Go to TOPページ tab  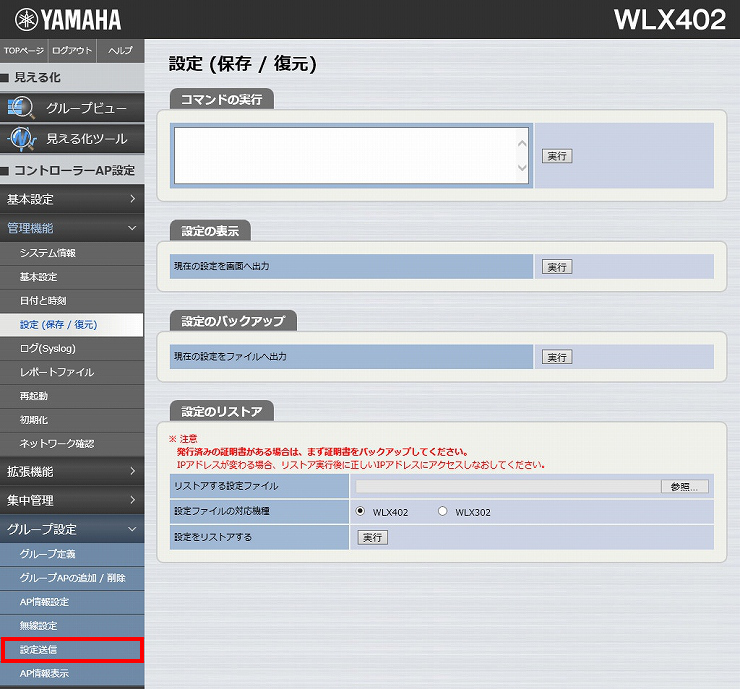[24, 50]
